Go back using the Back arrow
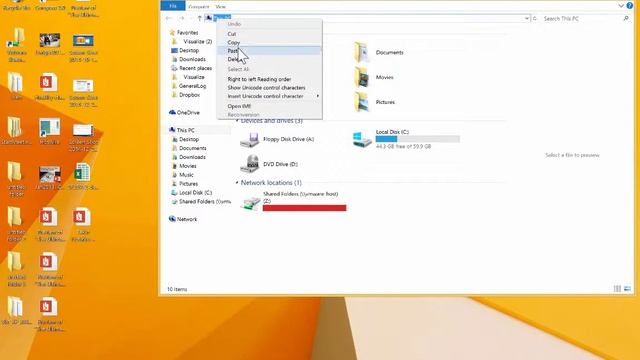 (169, 18)
